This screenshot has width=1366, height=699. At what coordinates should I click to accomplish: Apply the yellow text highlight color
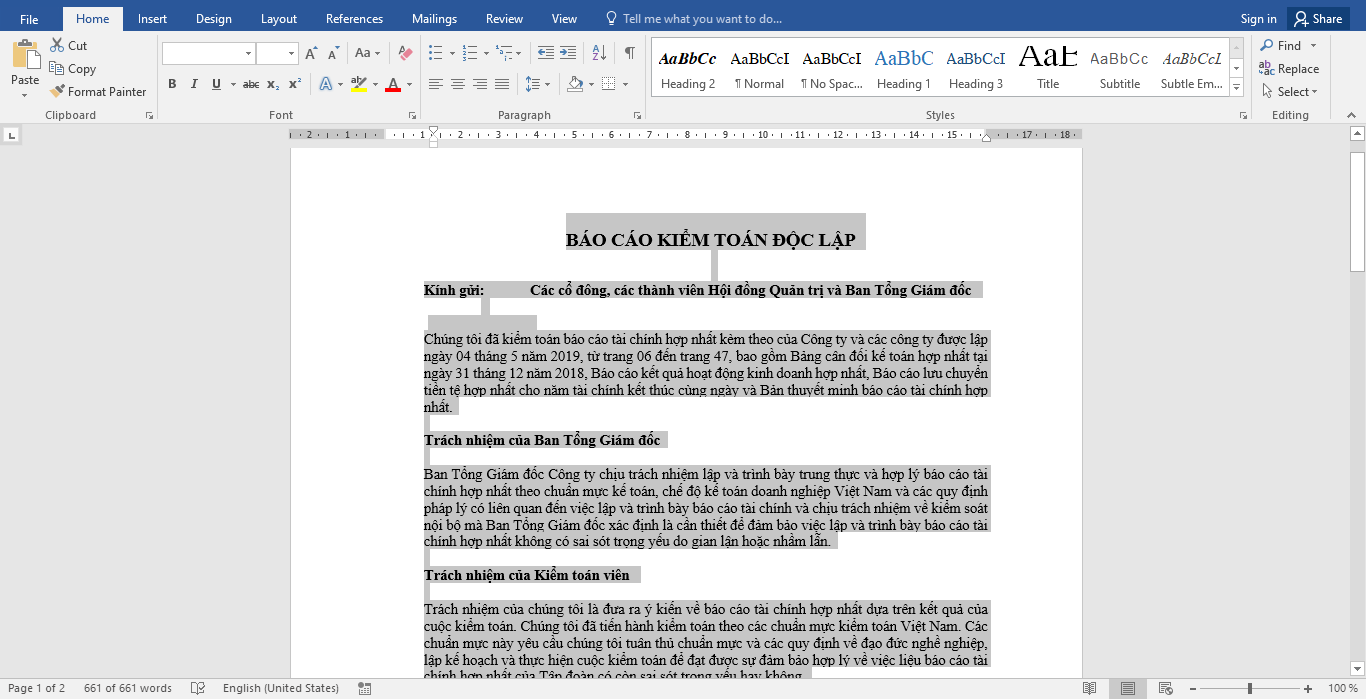pos(359,84)
